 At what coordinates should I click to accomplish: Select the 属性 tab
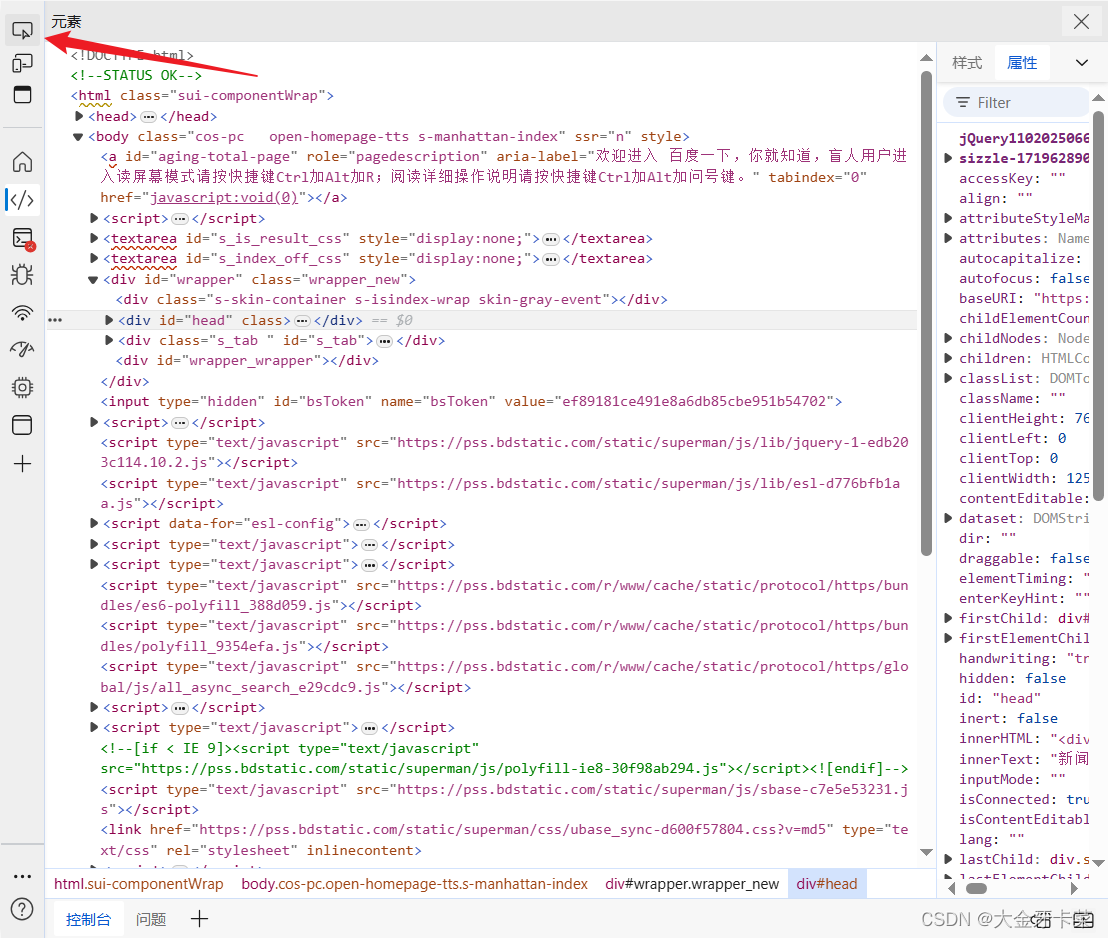pos(1022,63)
